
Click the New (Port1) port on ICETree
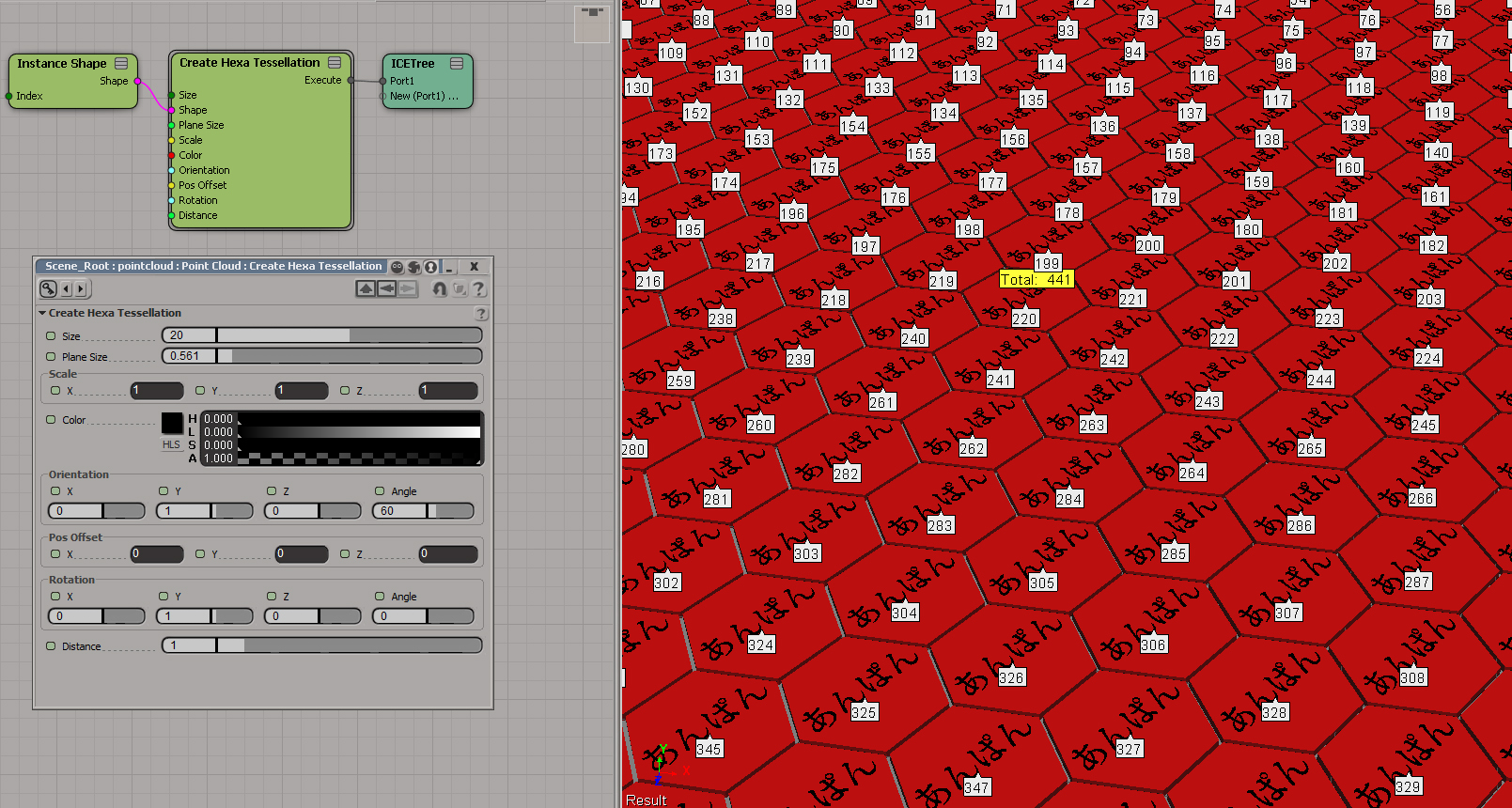pyautogui.click(x=382, y=96)
